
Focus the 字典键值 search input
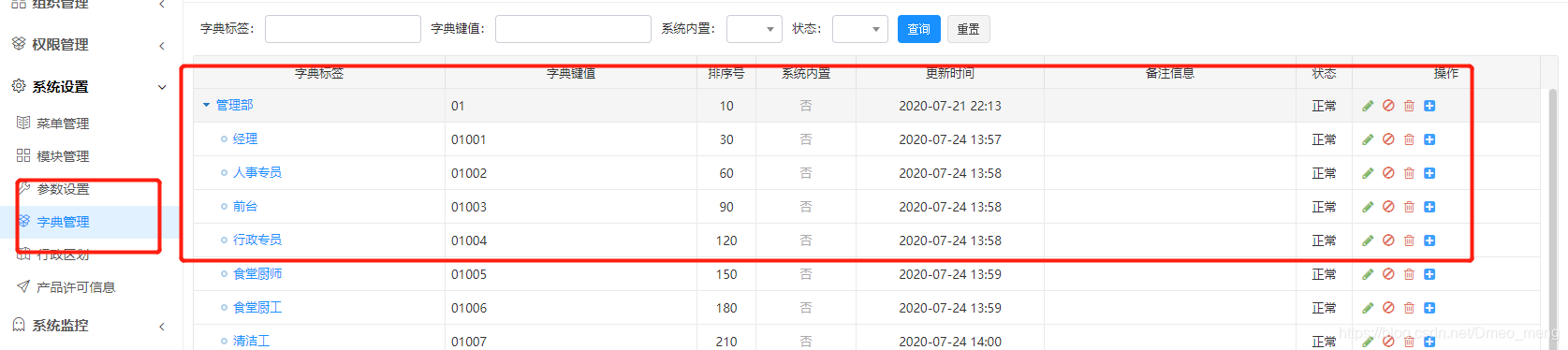coord(573,29)
